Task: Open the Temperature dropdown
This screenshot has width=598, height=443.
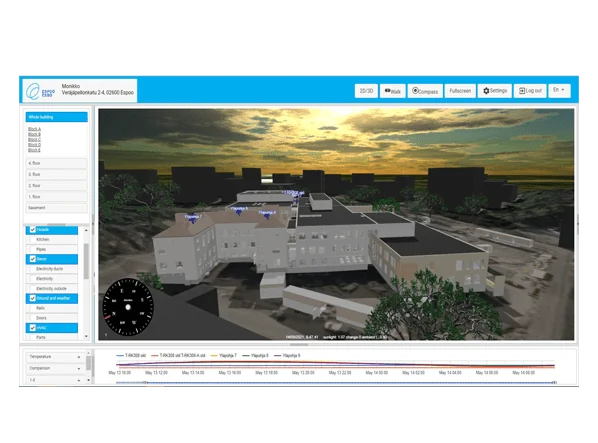Action: (55, 357)
